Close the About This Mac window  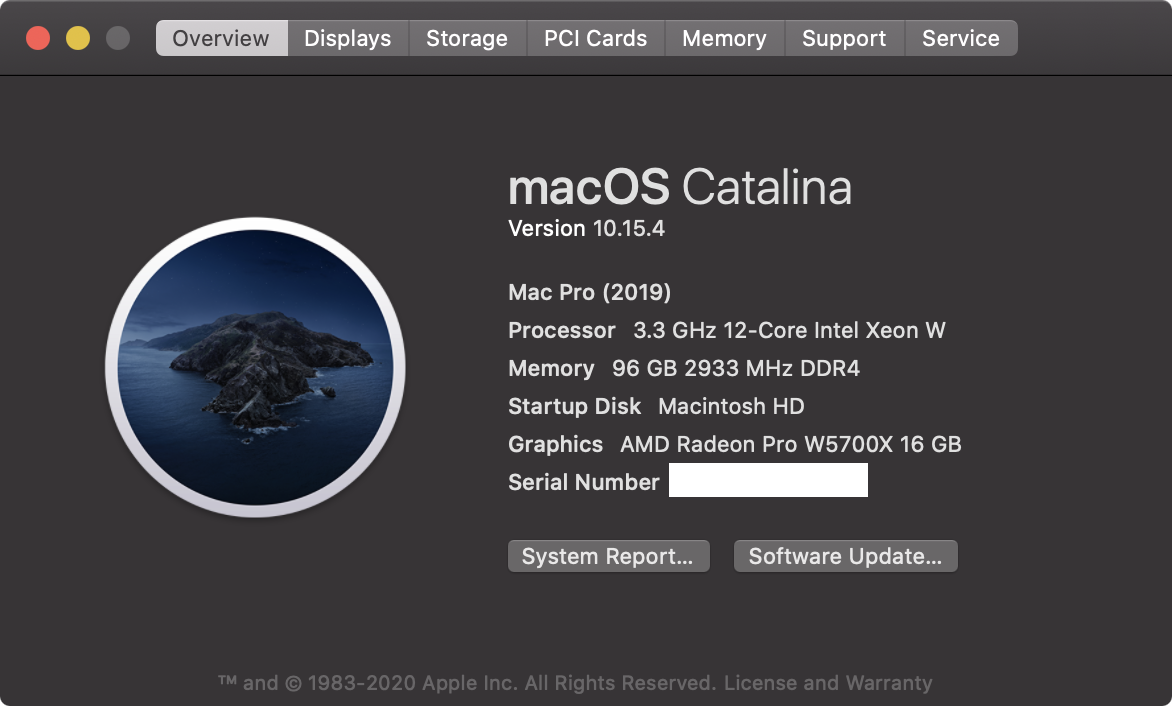click(38, 39)
